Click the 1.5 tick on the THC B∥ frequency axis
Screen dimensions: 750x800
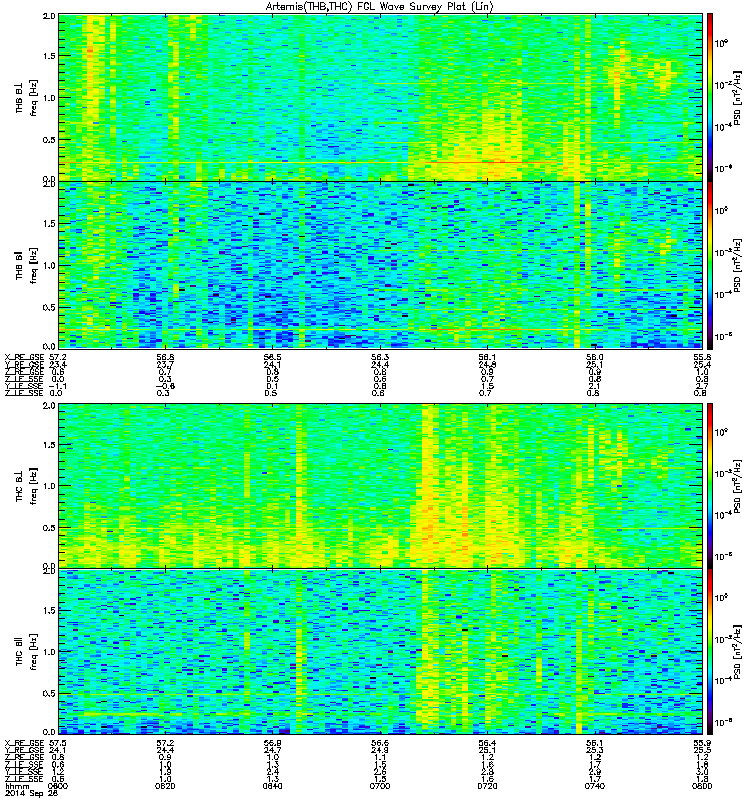click(49, 610)
